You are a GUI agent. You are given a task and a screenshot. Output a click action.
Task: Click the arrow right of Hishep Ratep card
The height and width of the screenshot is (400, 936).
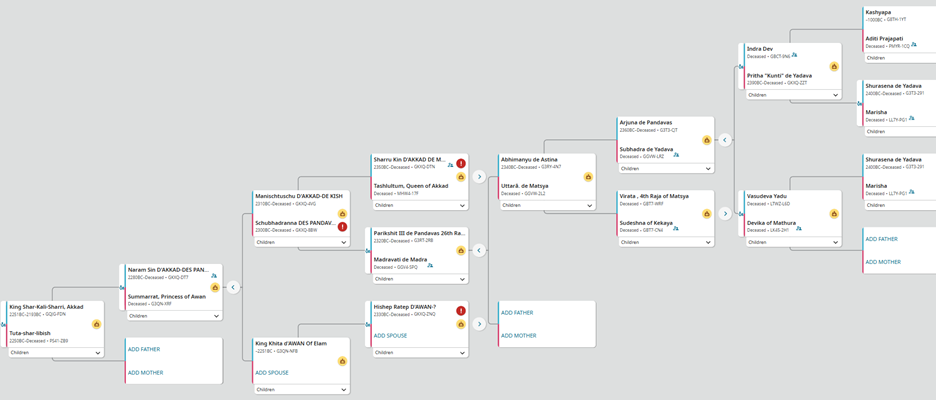[479, 323]
